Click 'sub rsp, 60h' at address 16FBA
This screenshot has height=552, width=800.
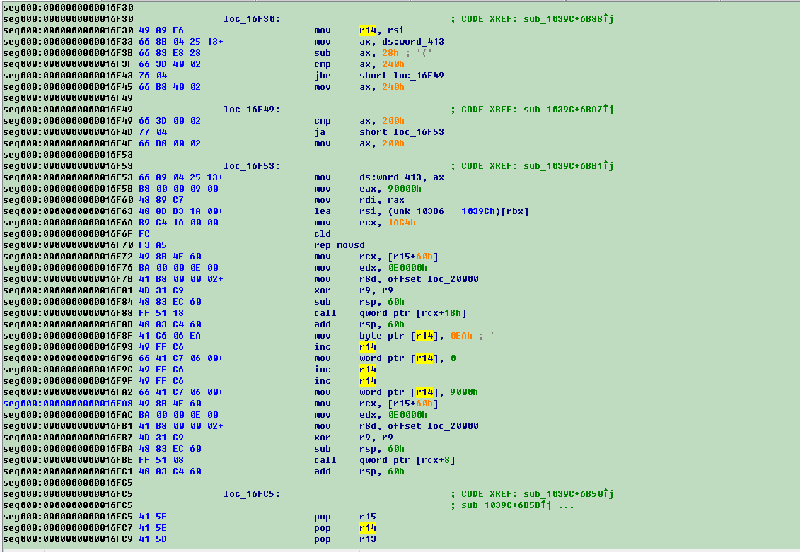coord(359,449)
